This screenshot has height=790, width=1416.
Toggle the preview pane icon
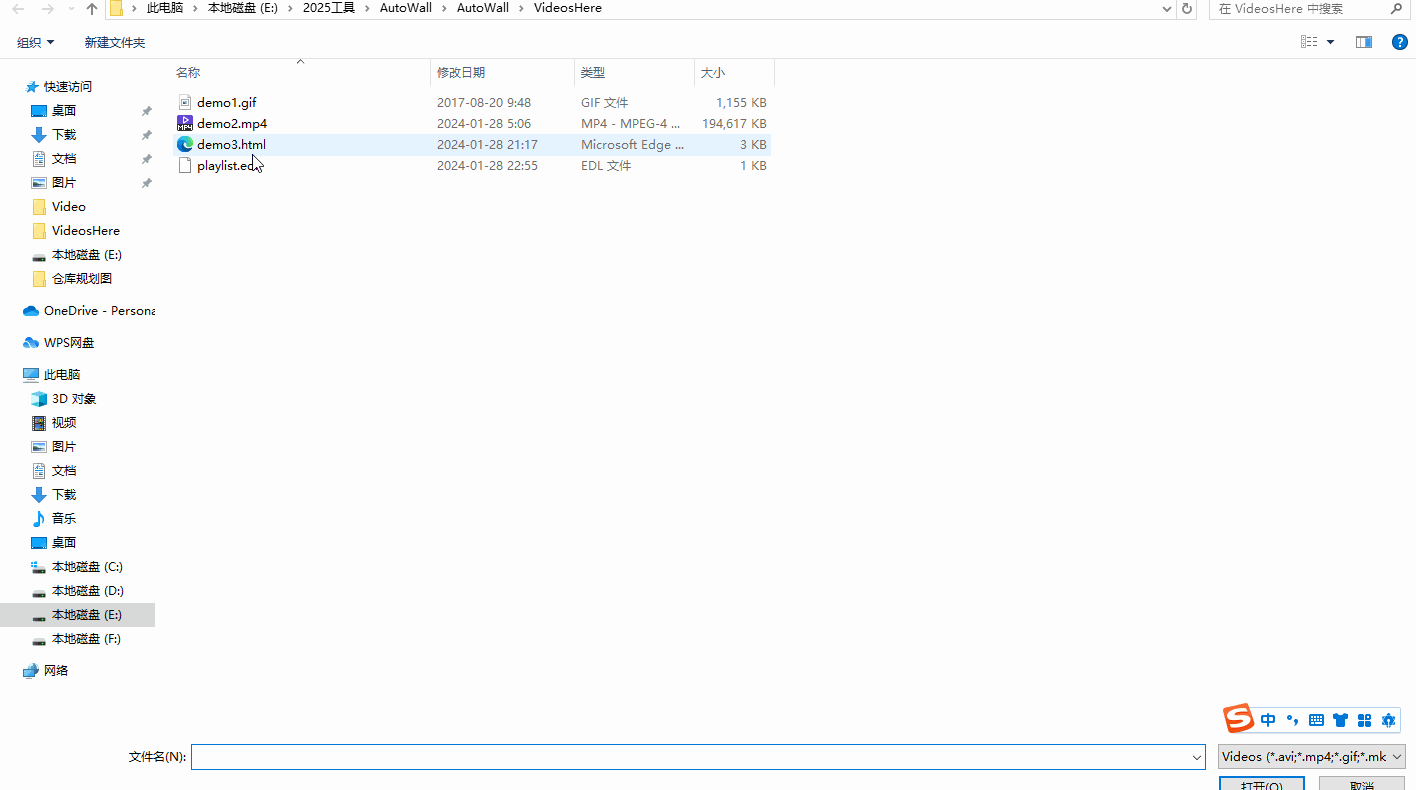pyautogui.click(x=1363, y=42)
